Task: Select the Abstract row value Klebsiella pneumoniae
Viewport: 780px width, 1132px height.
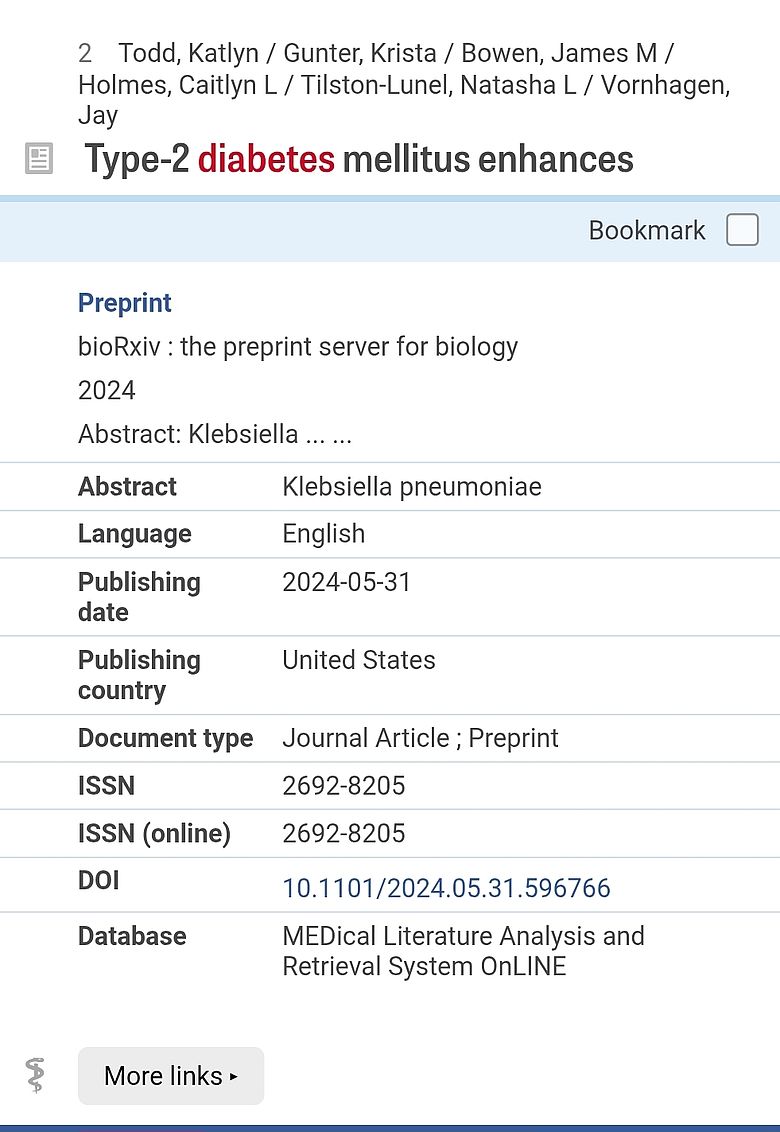Action: tap(412, 486)
